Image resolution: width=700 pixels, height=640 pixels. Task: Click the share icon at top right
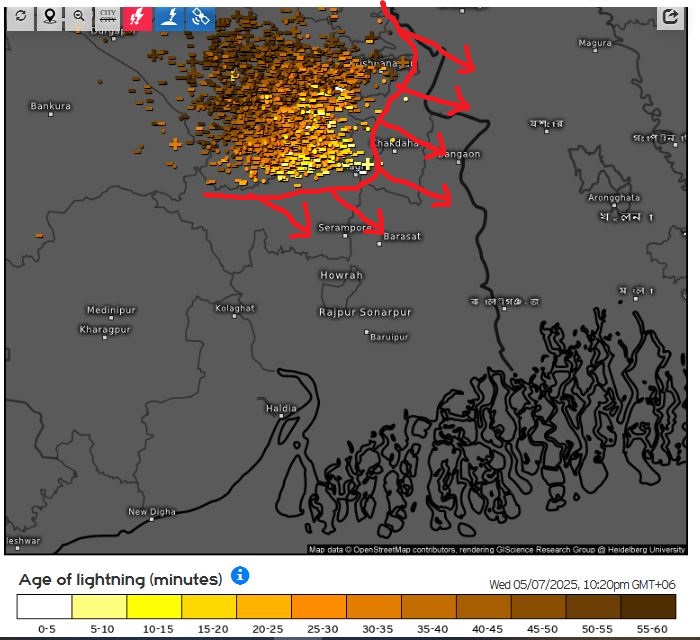[x=669, y=18]
